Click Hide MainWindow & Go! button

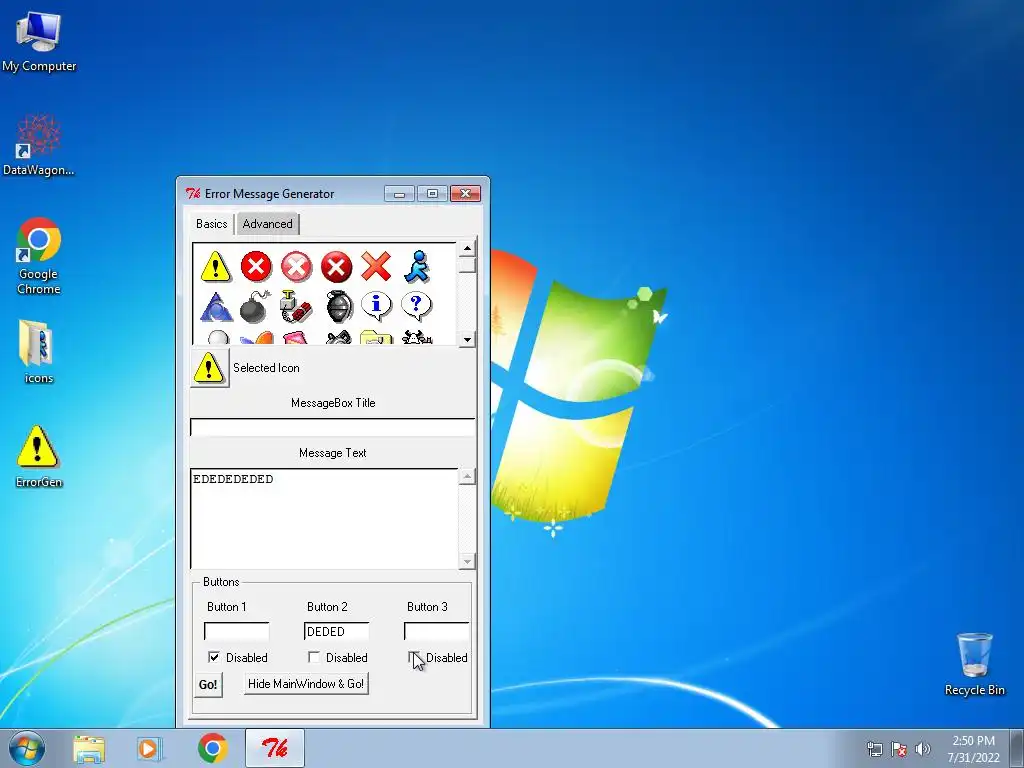(306, 684)
